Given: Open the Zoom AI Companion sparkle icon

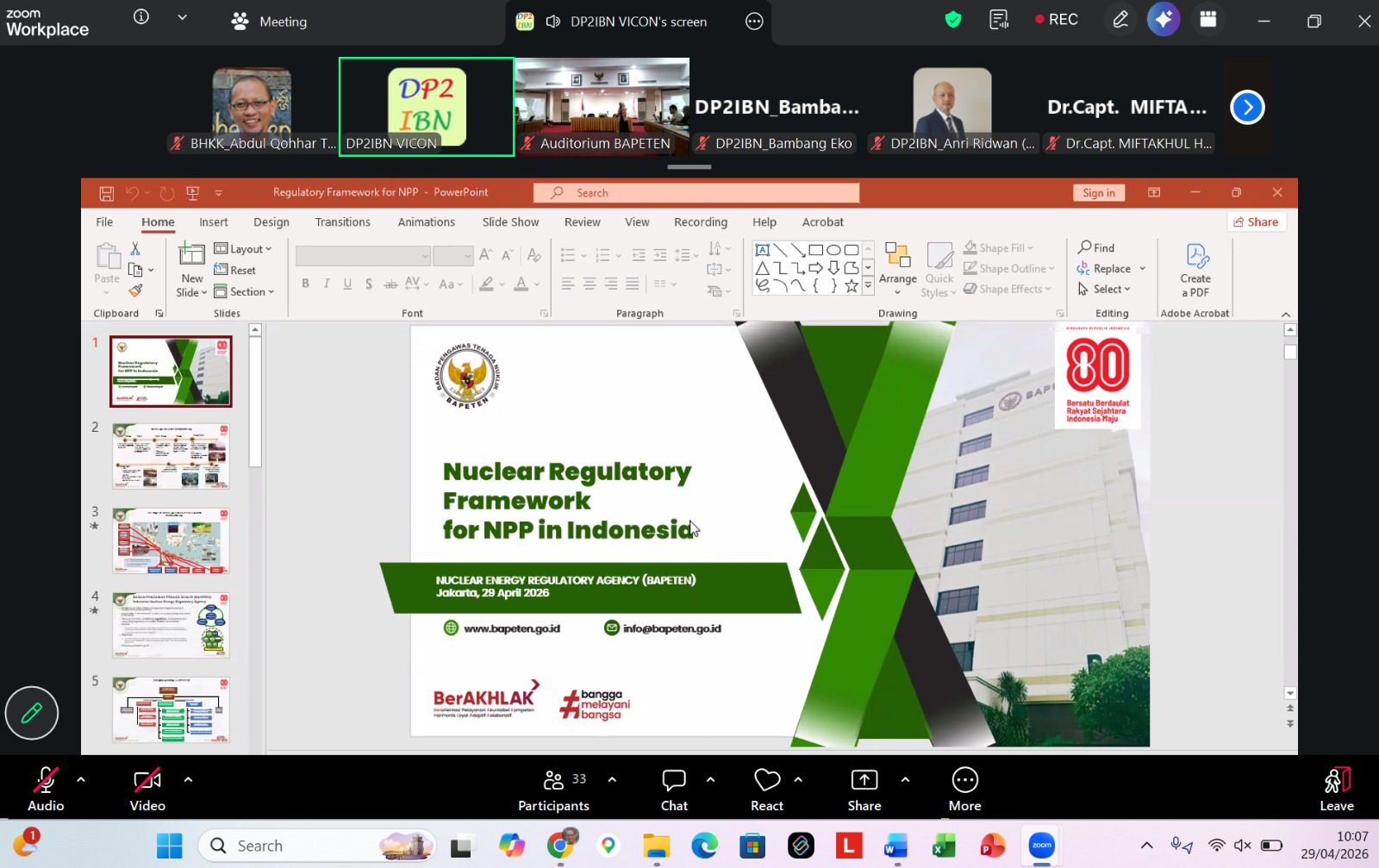Looking at the screenshot, I should pos(1163,20).
